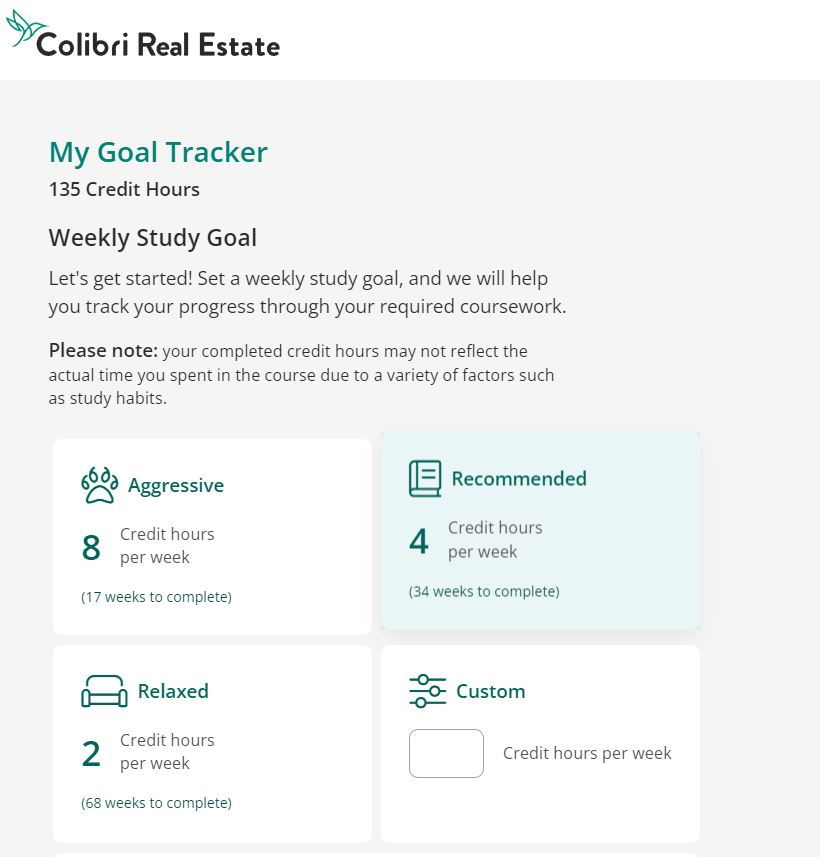Image resolution: width=820 pixels, height=857 pixels.
Task: Click the Custom credit hours input box
Action: (446, 753)
